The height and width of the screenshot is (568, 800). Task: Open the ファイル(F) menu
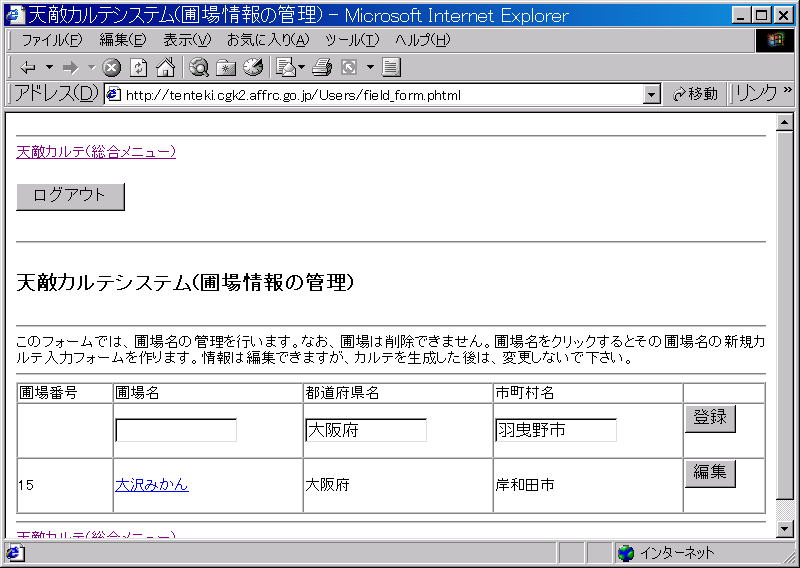click(x=52, y=40)
